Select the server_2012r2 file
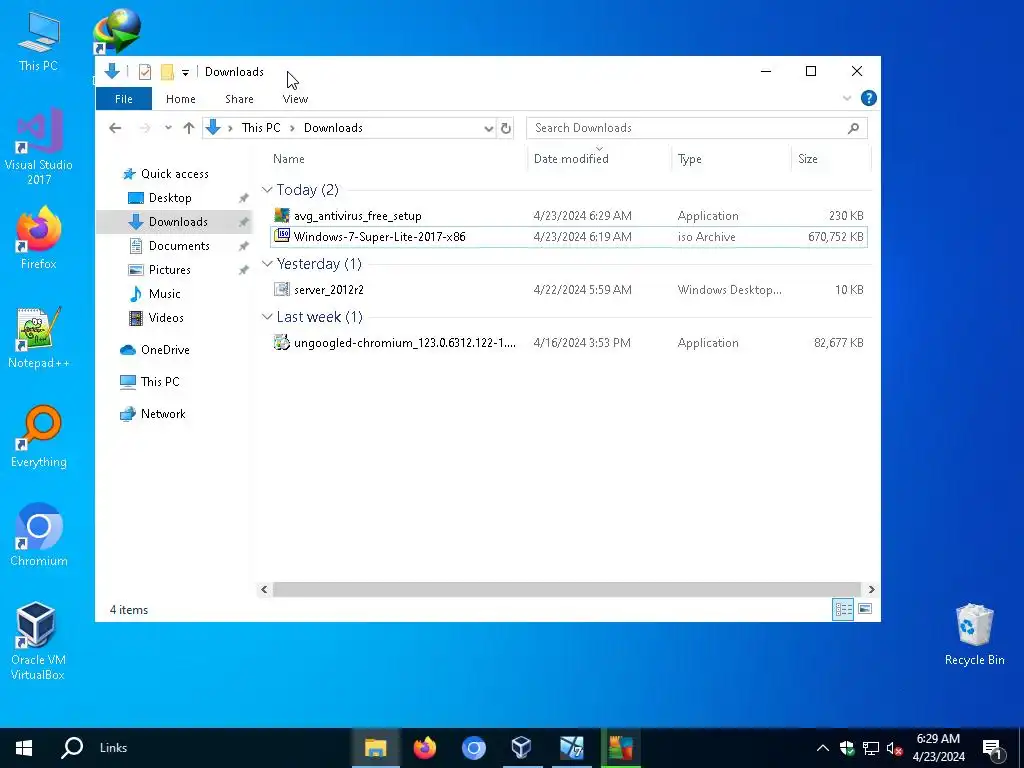Image resolution: width=1024 pixels, height=768 pixels. coord(568,289)
